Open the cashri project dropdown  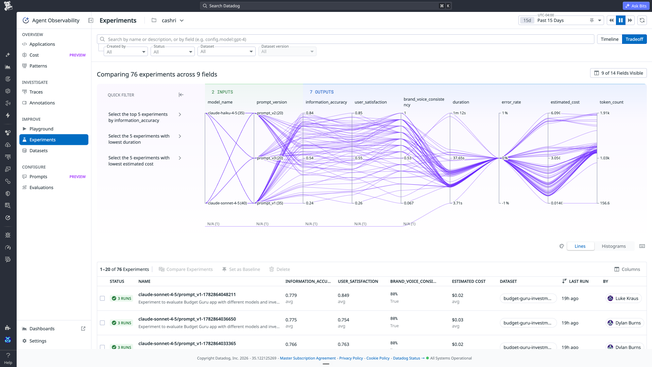[x=168, y=20]
